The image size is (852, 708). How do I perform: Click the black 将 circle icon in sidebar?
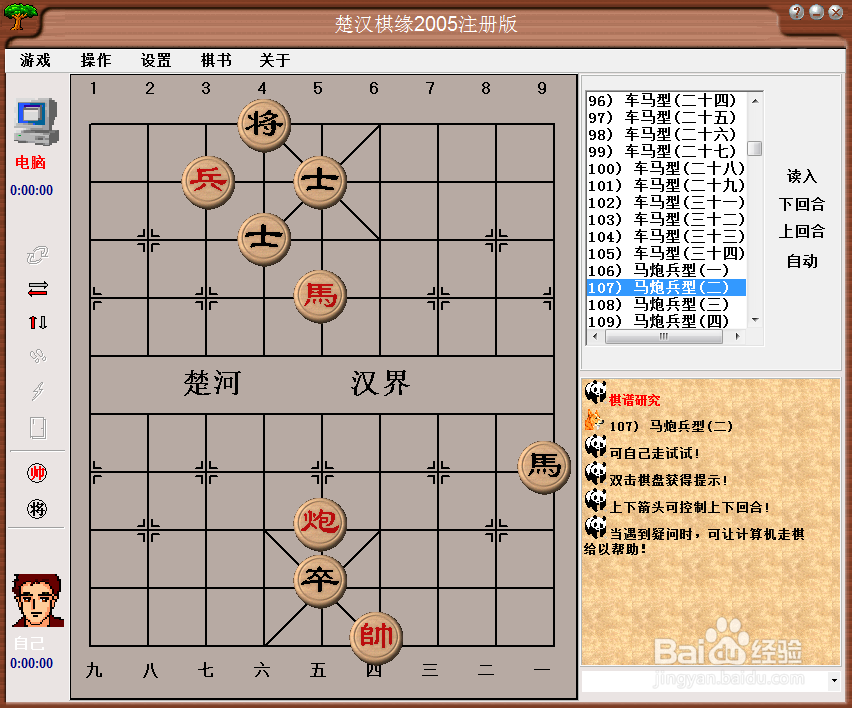[37, 509]
